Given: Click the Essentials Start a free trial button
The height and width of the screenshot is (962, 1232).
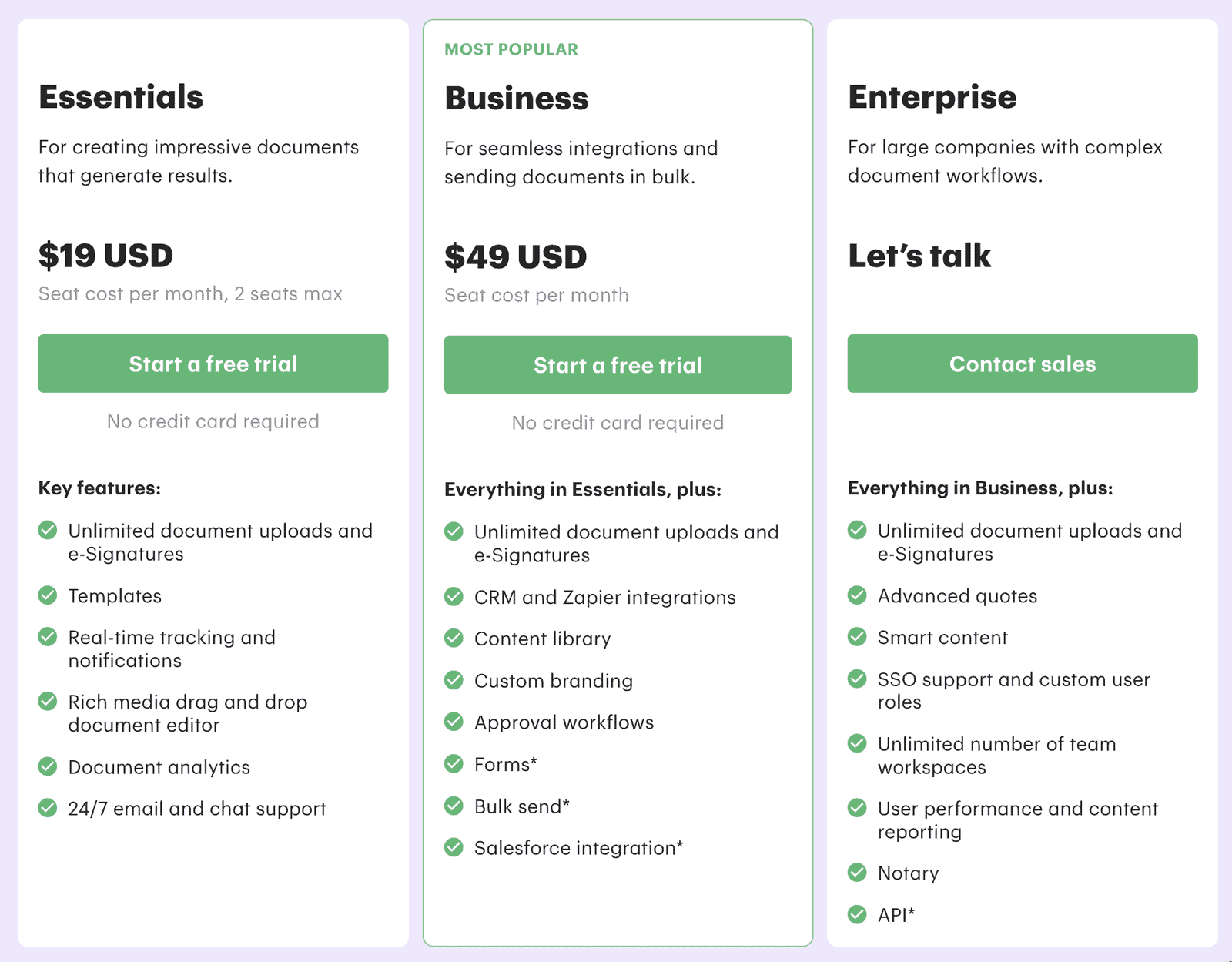Looking at the screenshot, I should pyautogui.click(x=213, y=364).
